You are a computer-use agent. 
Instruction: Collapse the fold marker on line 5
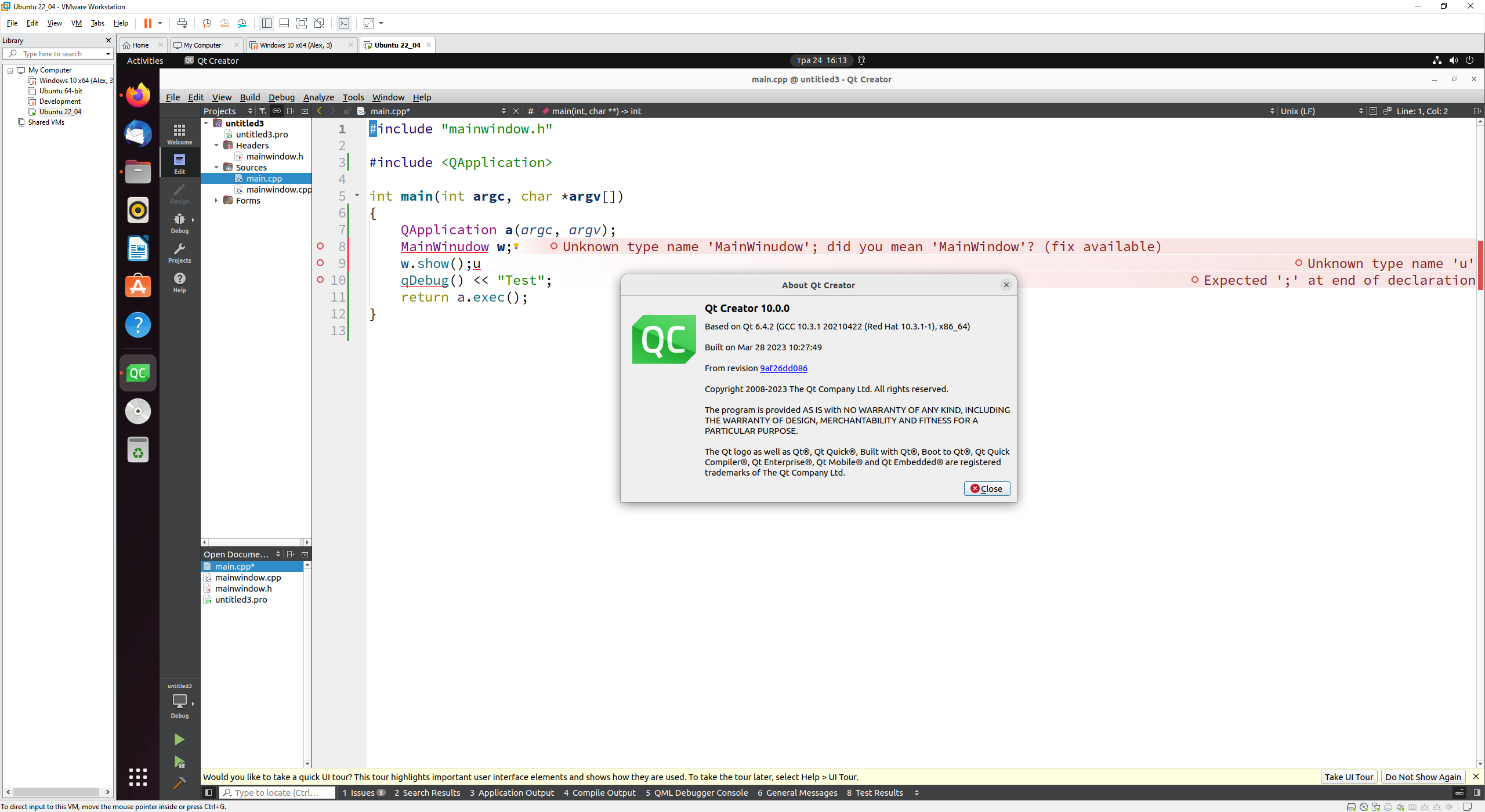click(x=357, y=195)
